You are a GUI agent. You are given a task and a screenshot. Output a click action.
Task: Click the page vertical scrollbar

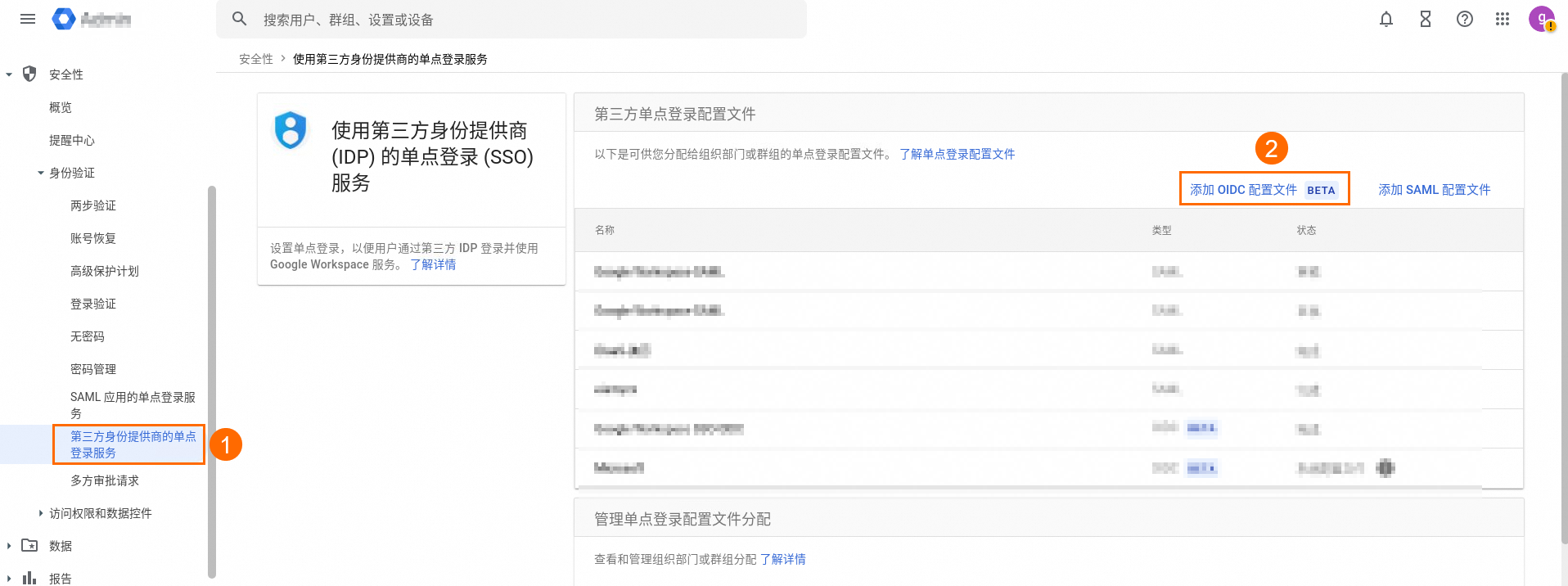[x=1564, y=309]
